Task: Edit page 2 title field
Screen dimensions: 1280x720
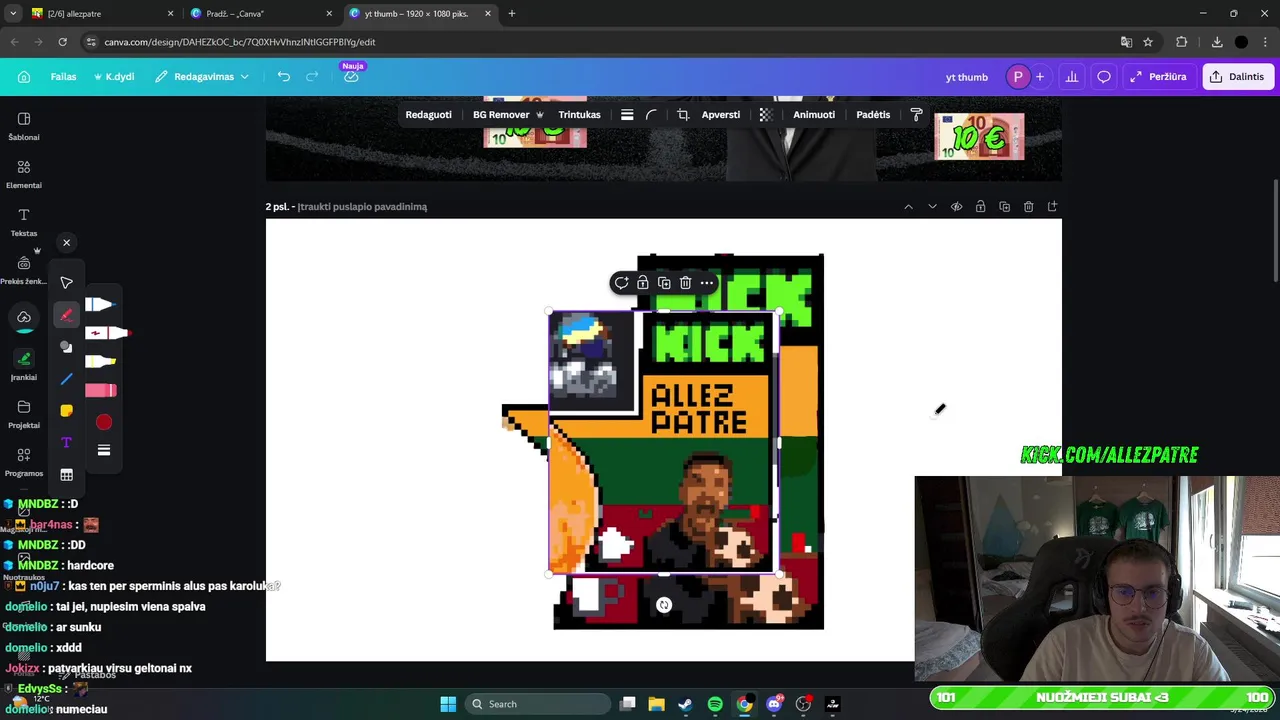Action: [363, 207]
